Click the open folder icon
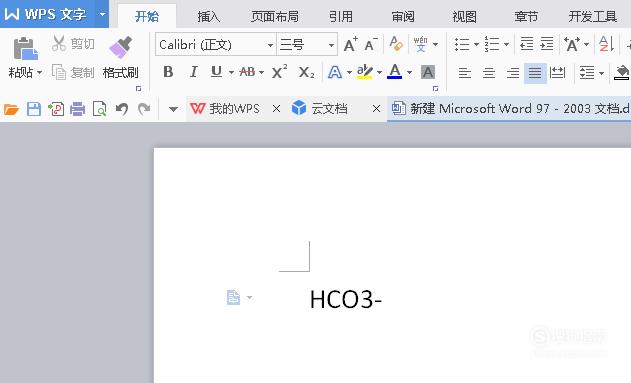The image size is (631, 383). click(x=11, y=109)
